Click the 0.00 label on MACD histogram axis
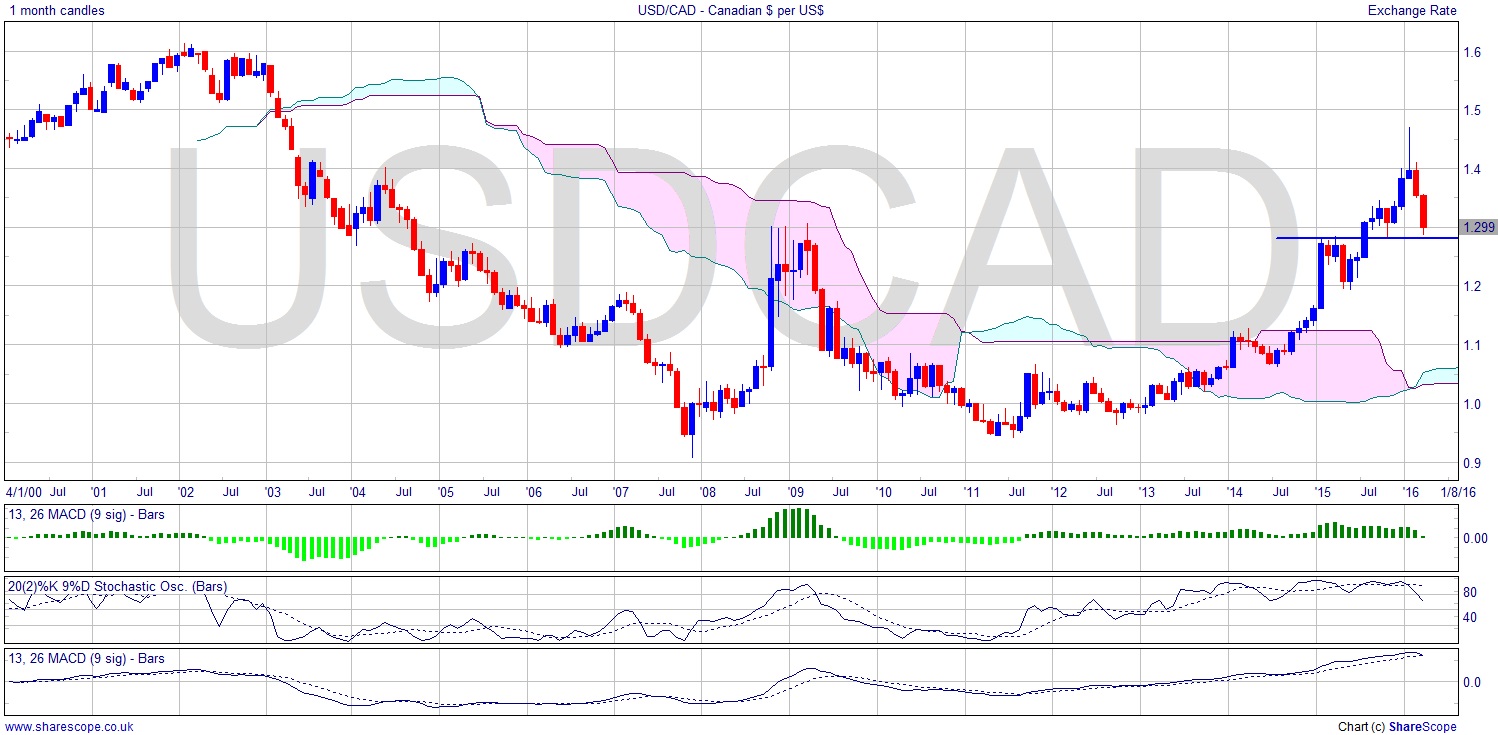This screenshot has height=735, width=1498. tap(1475, 538)
